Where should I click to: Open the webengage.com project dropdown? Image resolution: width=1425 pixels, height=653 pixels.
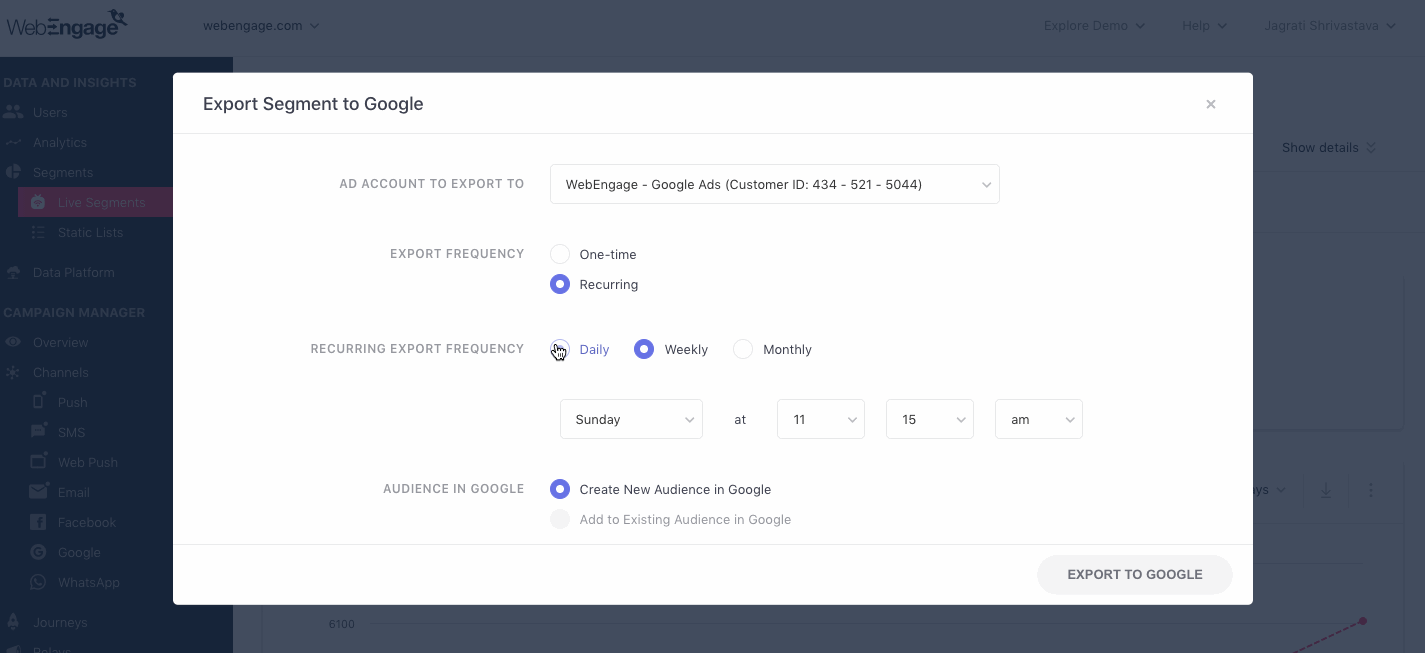(x=261, y=25)
